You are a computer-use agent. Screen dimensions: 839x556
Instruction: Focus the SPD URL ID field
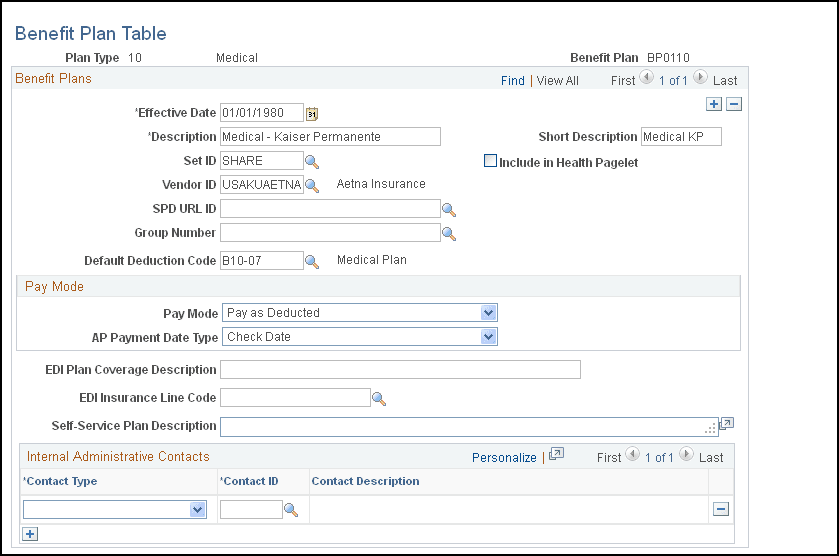330,209
